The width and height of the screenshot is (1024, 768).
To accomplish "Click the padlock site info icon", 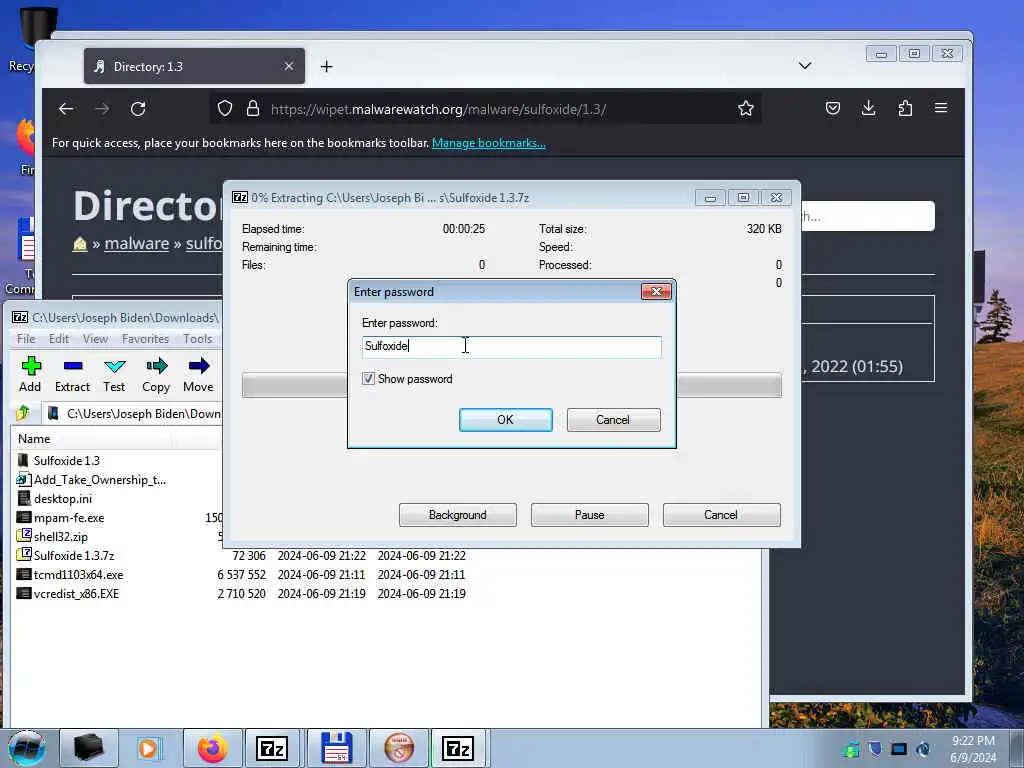I will point(253,108).
